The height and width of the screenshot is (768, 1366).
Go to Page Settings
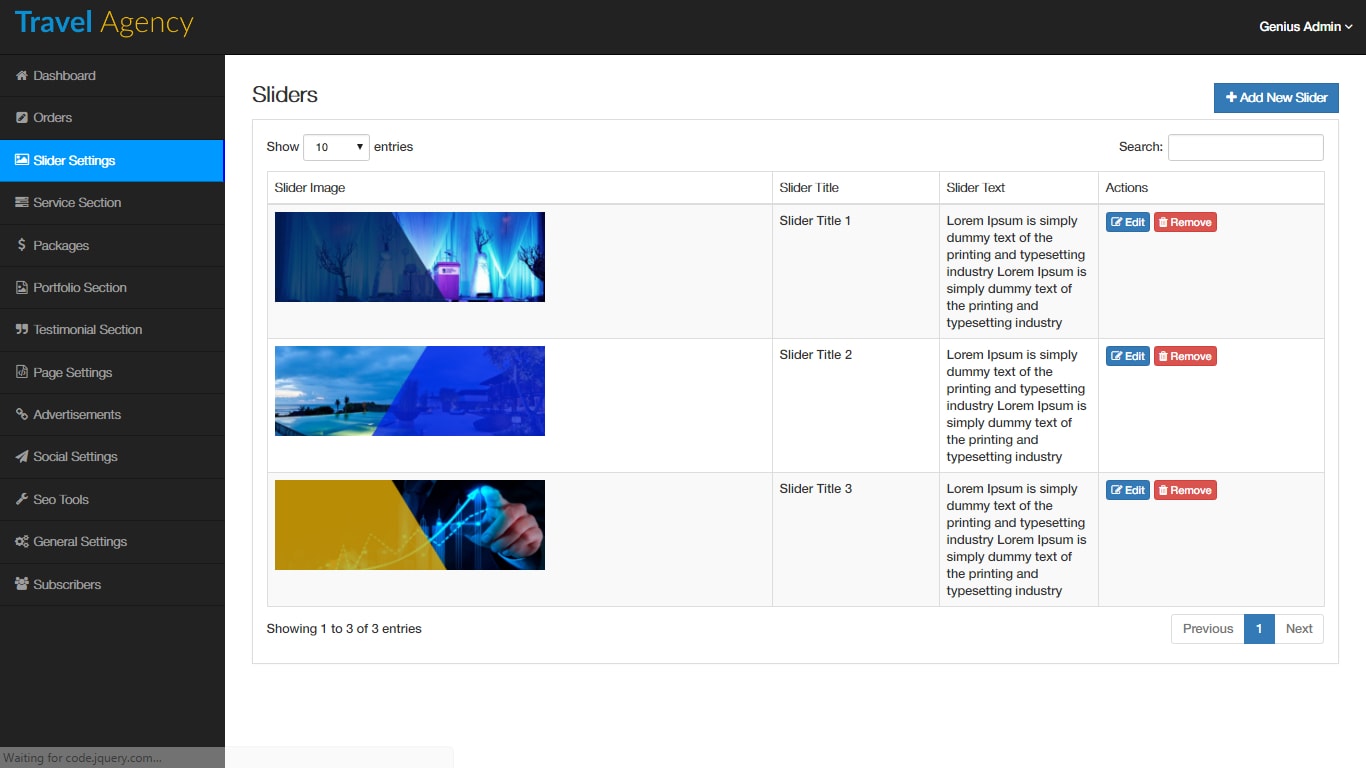(112, 372)
